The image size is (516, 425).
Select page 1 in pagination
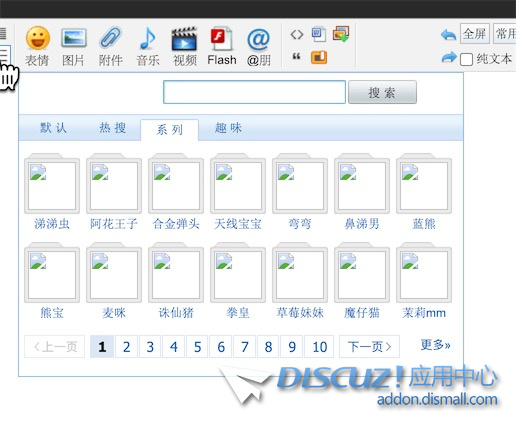tap(102, 347)
